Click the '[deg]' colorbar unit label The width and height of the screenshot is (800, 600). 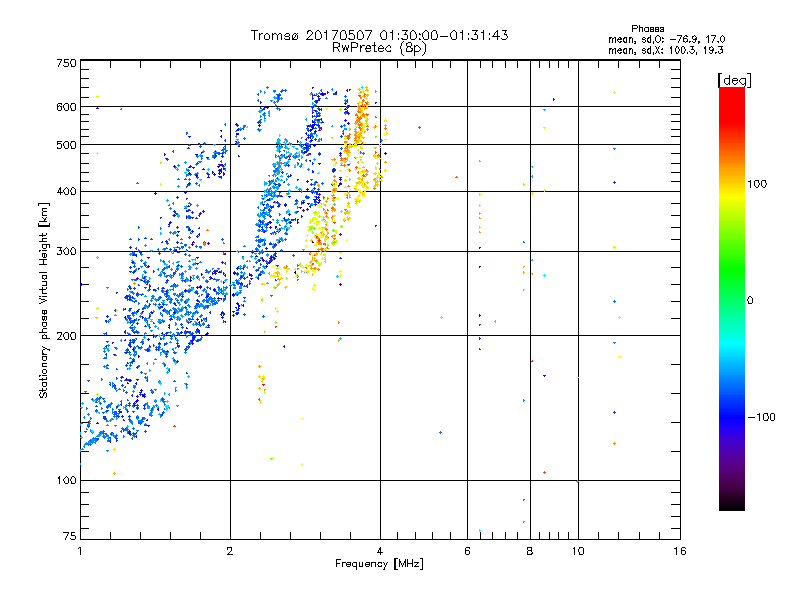pos(734,80)
